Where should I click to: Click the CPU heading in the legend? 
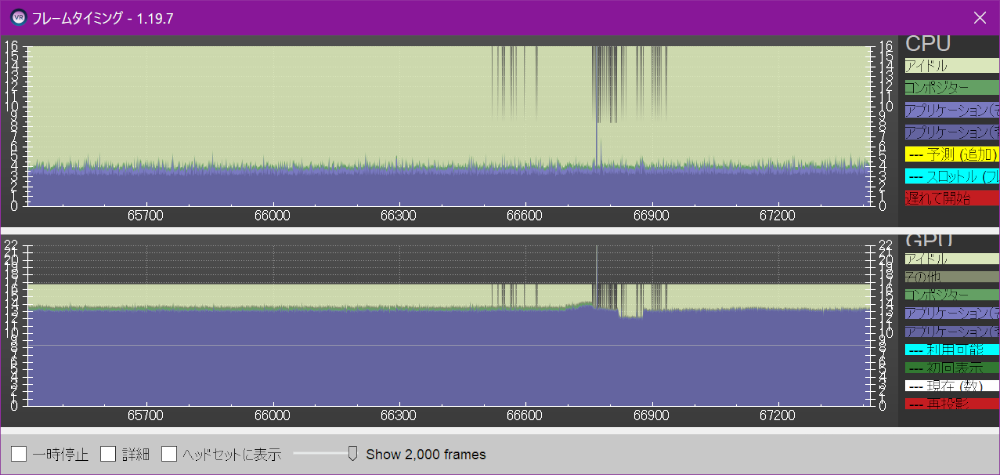click(928, 43)
